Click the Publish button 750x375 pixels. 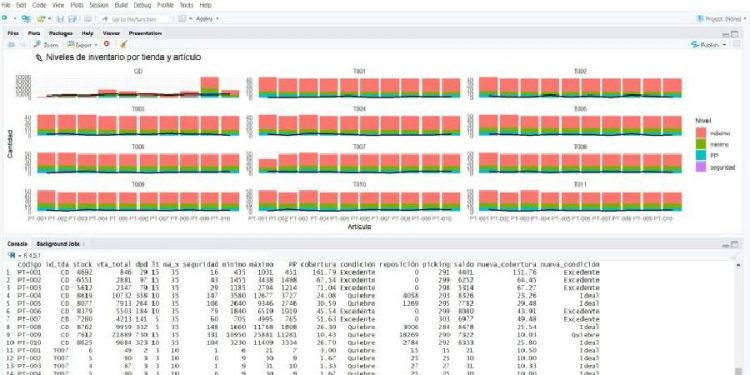pyautogui.click(x=705, y=44)
